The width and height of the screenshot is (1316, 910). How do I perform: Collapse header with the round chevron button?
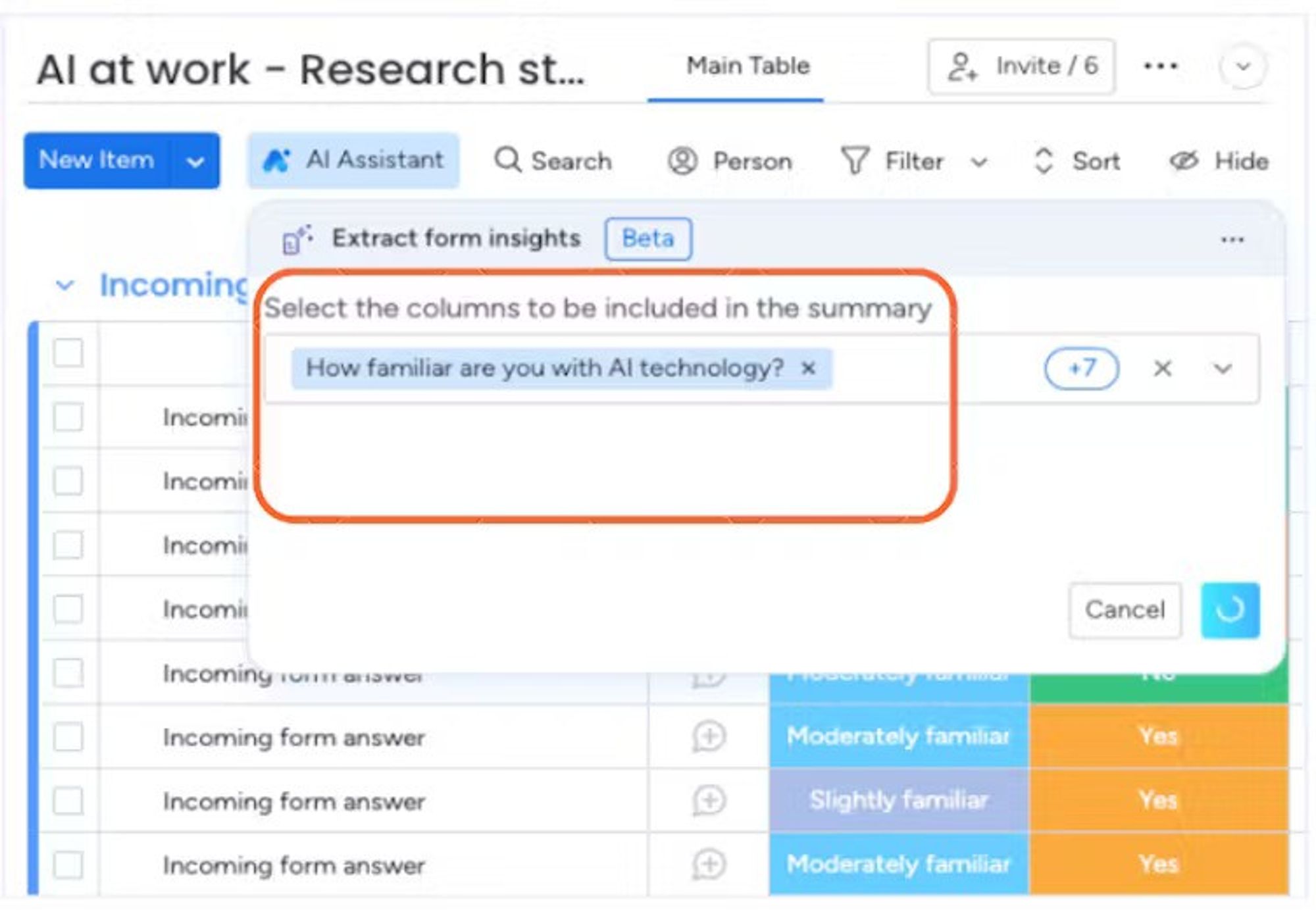pos(1243,66)
